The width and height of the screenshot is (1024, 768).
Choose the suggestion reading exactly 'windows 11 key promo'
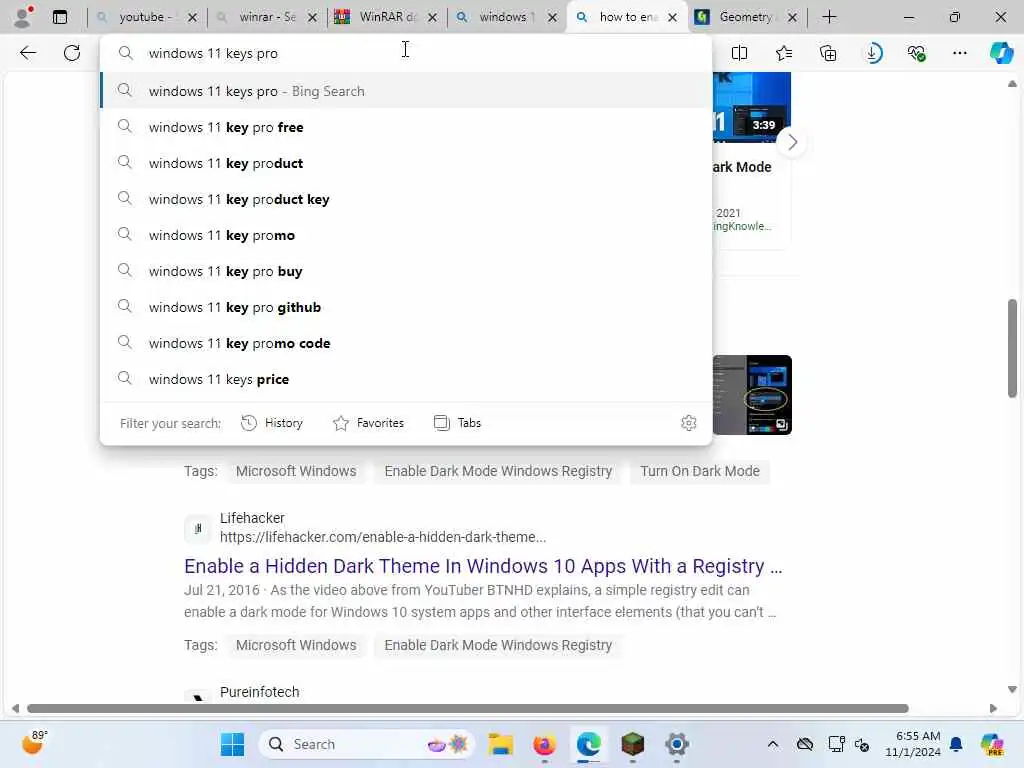tap(406, 235)
